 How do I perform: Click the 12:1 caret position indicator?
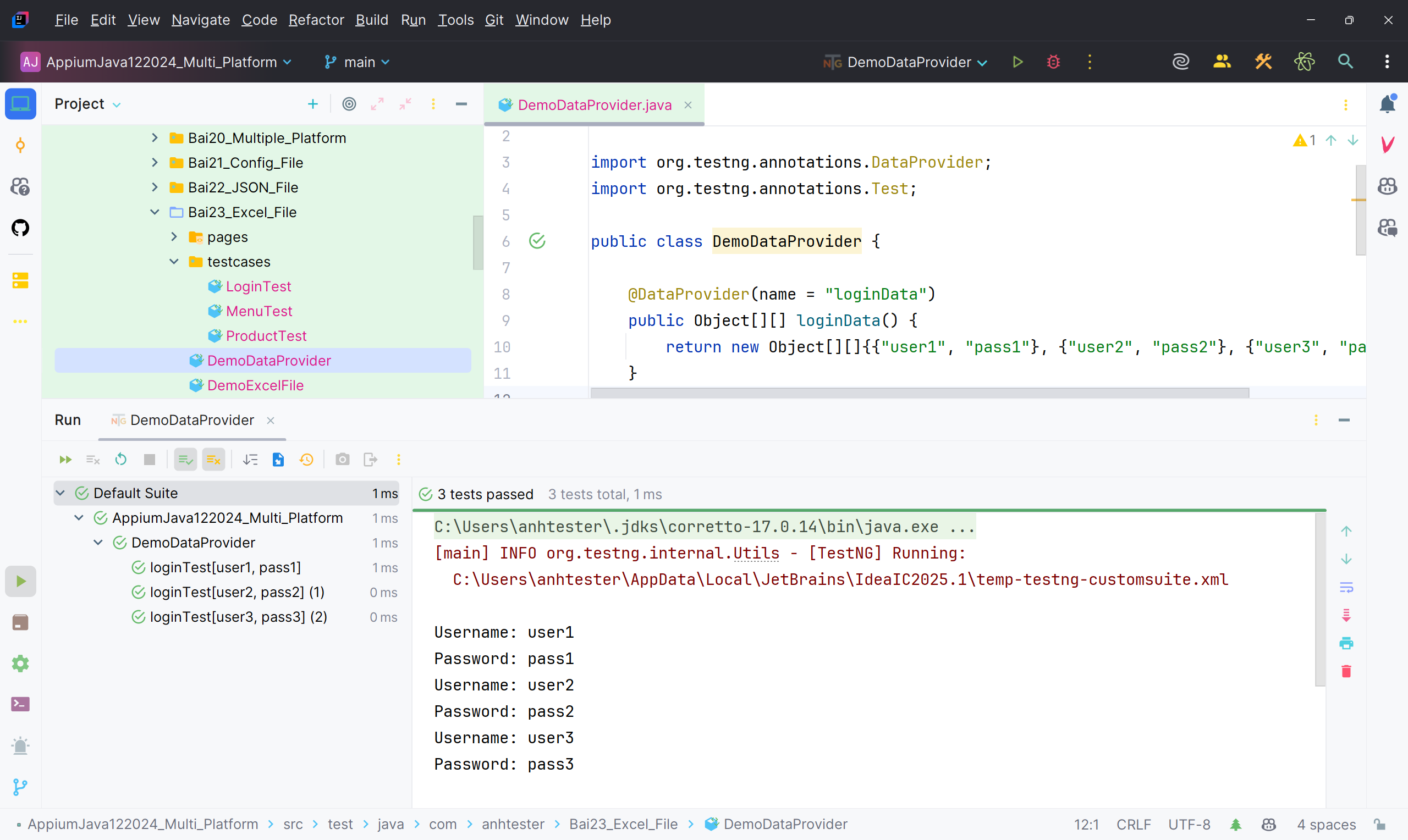(x=1086, y=825)
